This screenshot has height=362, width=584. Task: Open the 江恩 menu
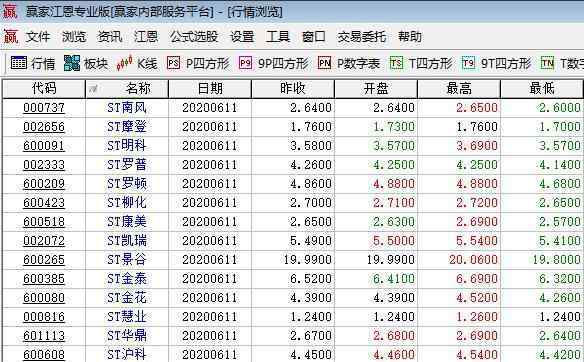[146, 36]
